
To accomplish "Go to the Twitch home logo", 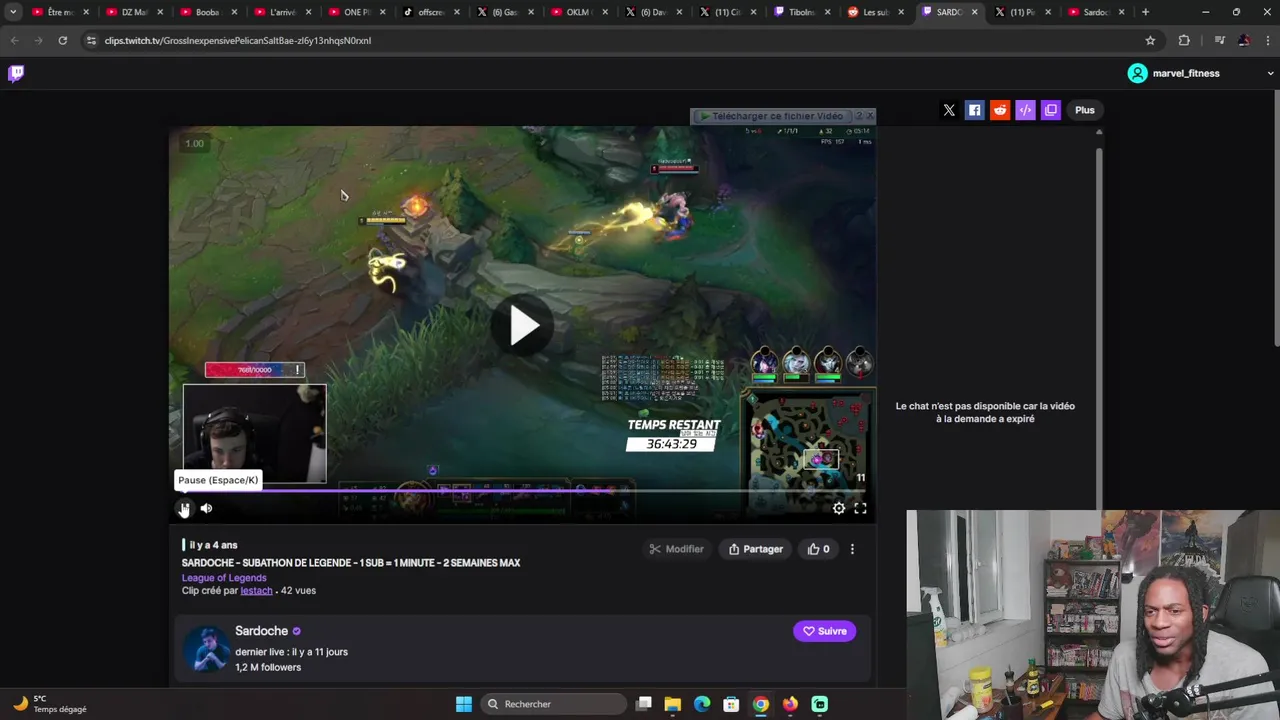I will pos(16,73).
